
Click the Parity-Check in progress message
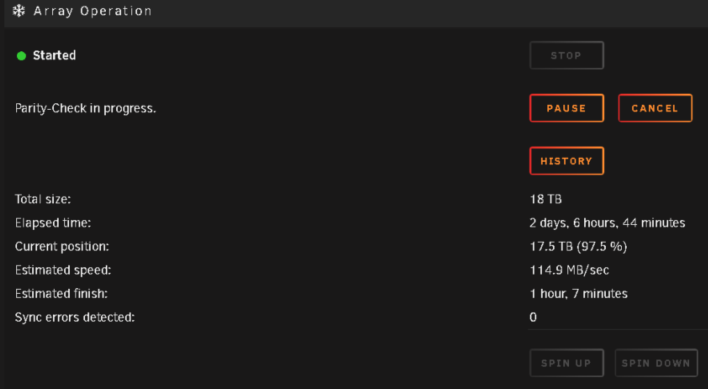85,109
